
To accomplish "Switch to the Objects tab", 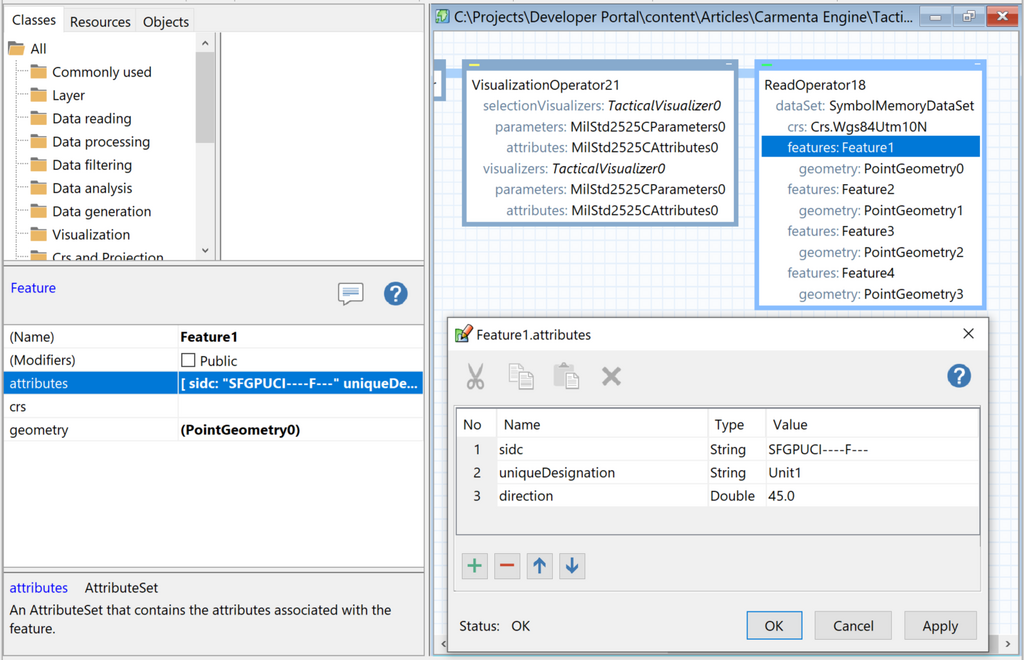I will (x=166, y=22).
